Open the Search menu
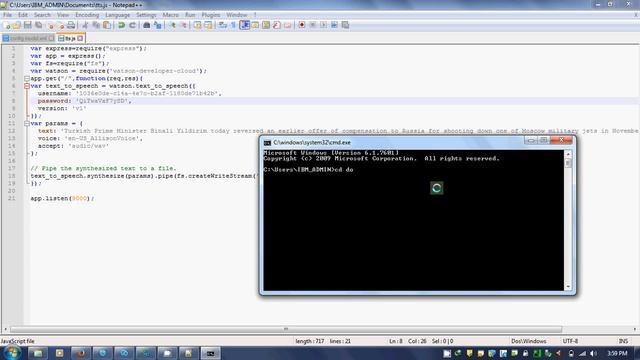 click(x=42, y=15)
